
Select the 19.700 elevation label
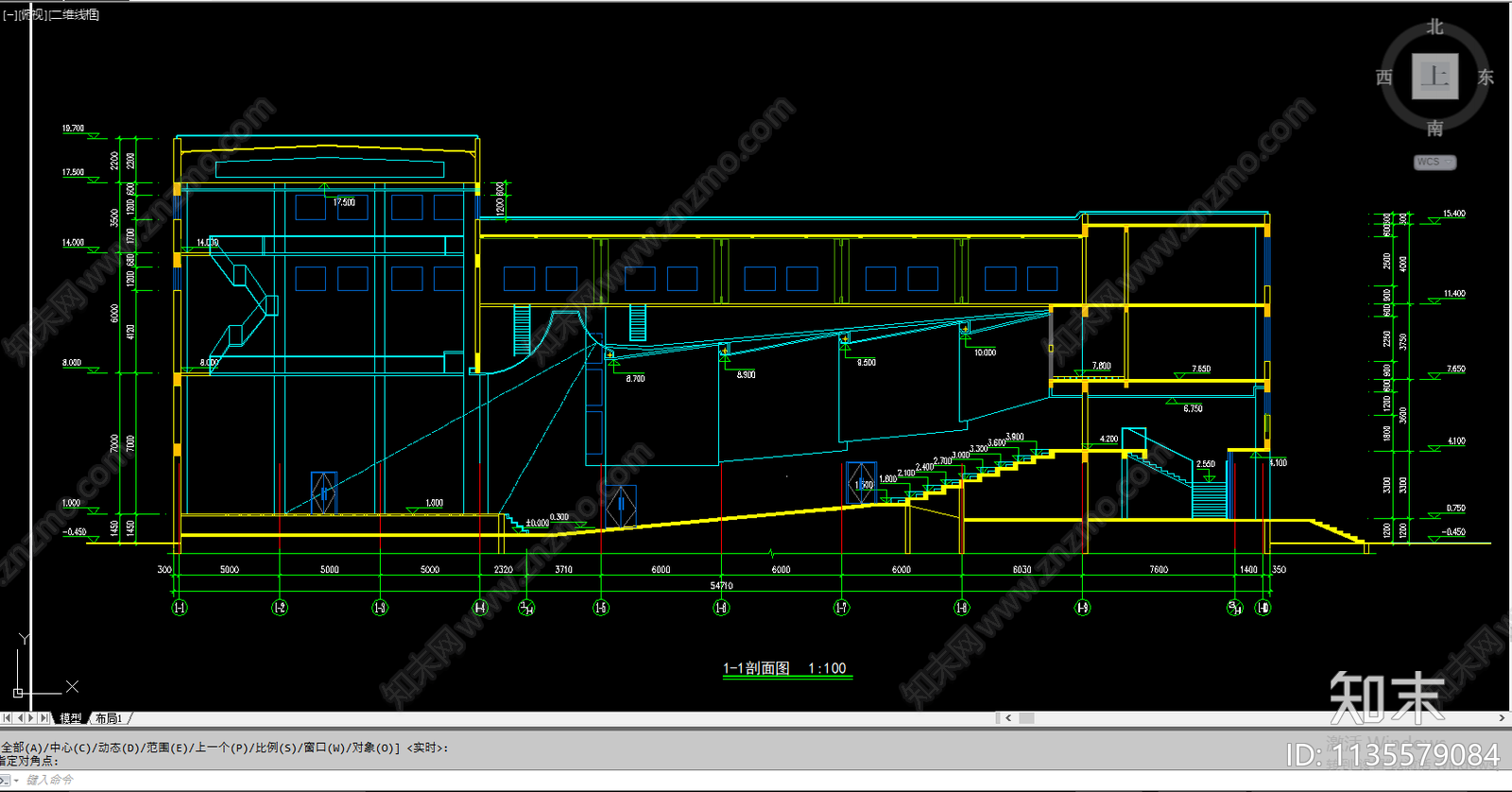click(73, 129)
